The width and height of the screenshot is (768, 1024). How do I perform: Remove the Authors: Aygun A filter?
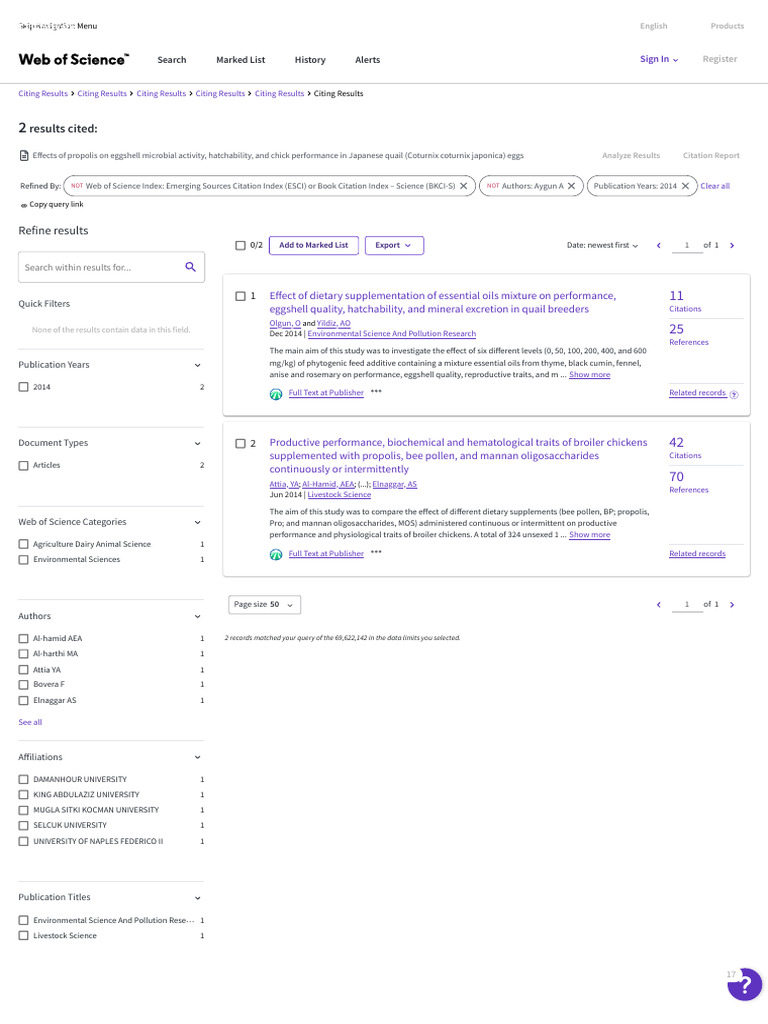click(x=571, y=186)
